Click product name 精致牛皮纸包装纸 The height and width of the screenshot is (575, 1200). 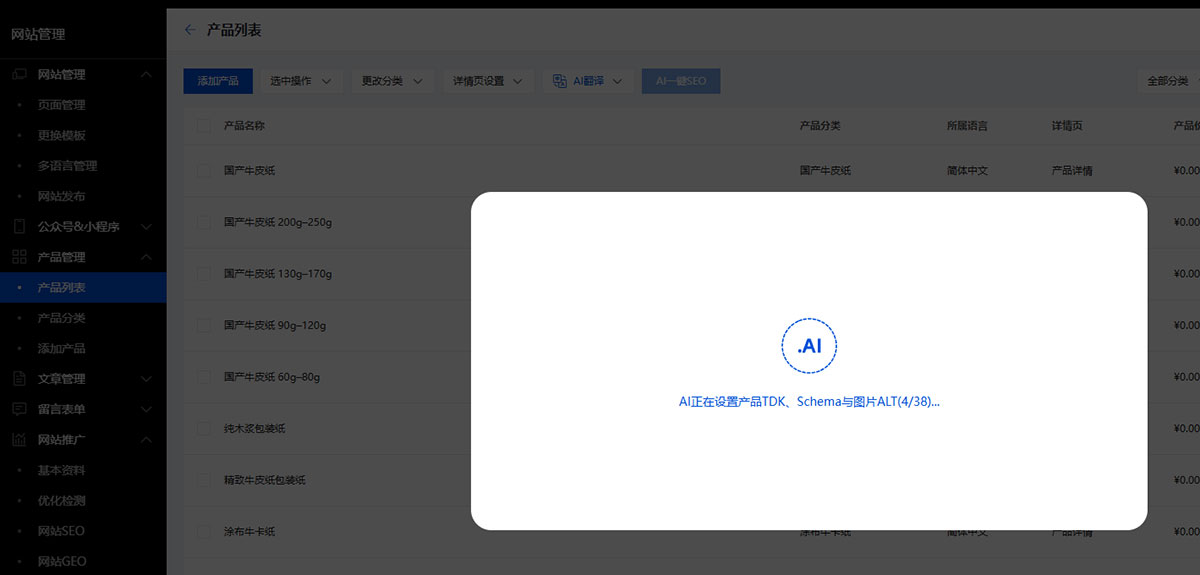265,480
